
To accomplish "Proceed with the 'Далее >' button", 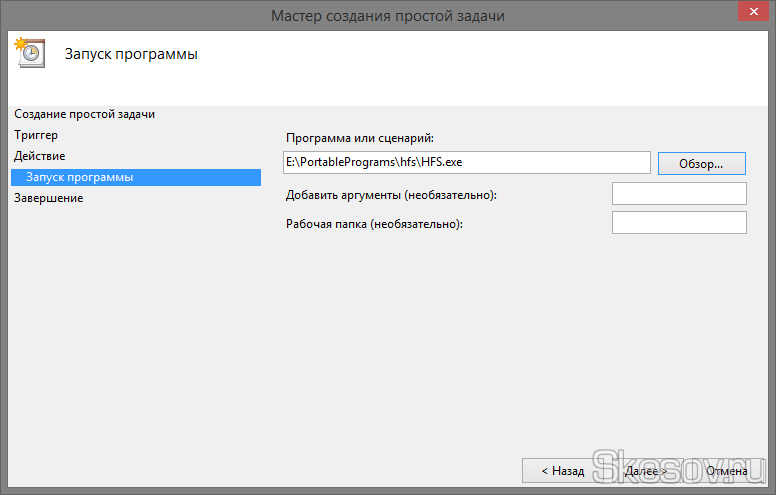I will [645, 470].
